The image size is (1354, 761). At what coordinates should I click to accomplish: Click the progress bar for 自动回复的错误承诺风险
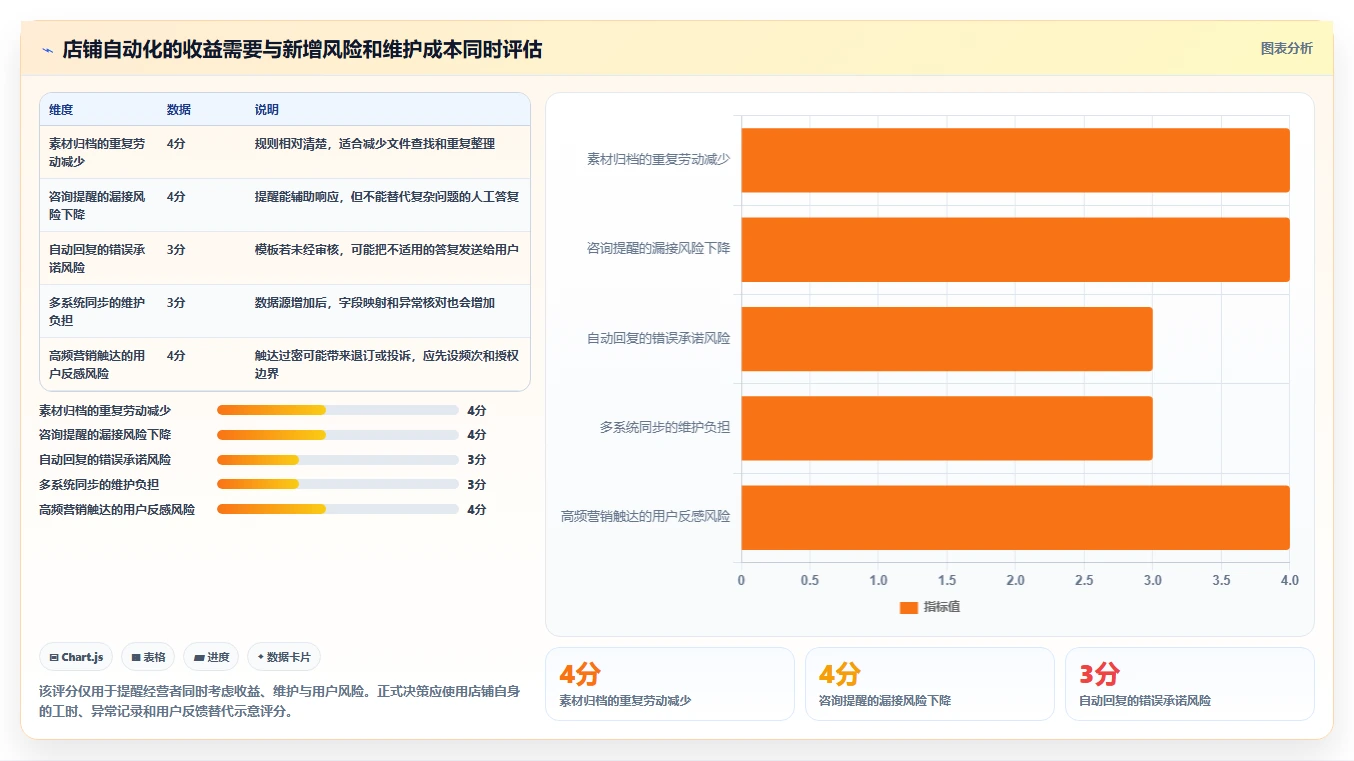point(338,460)
